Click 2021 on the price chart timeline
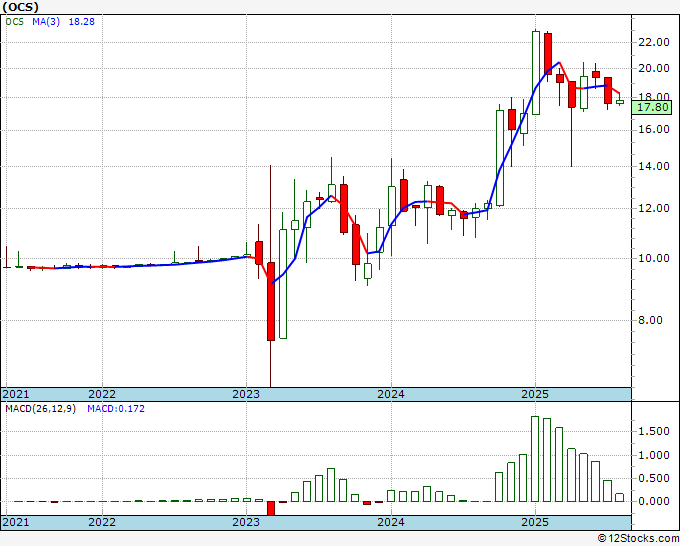Image resolution: width=680 pixels, height=546 pixels. point(16,394)
